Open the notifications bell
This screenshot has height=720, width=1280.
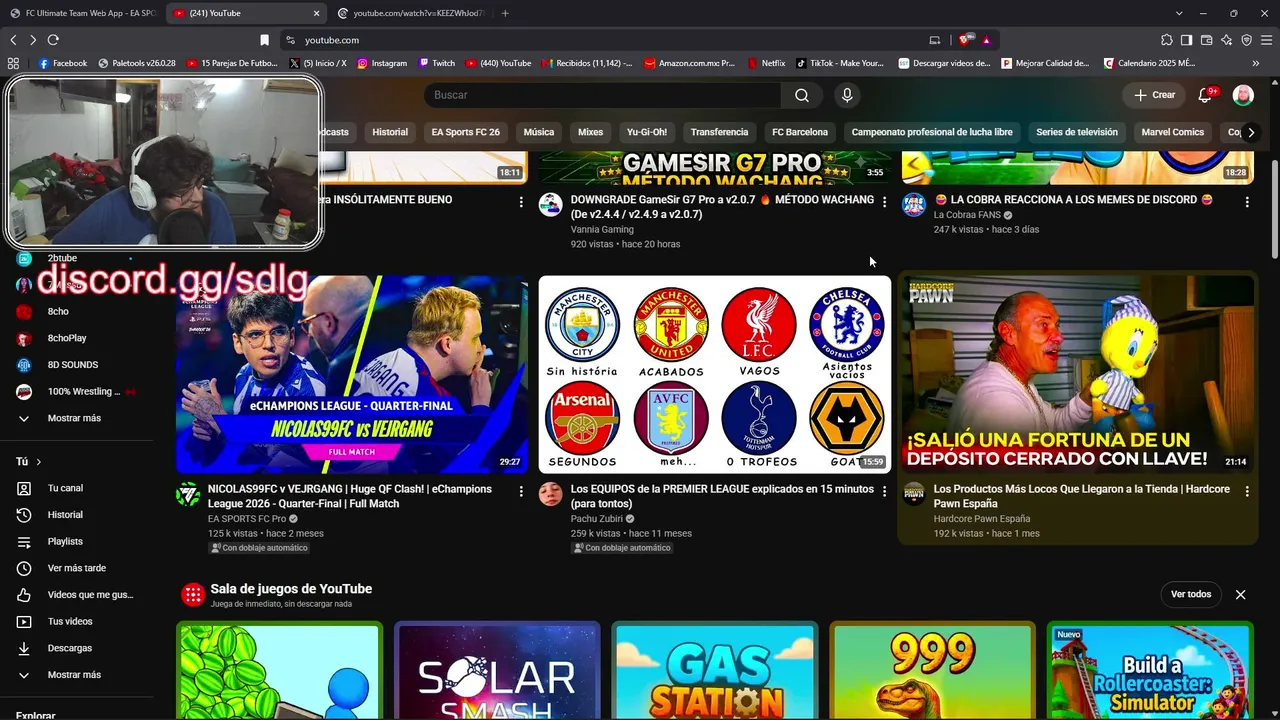[1205, 95]
